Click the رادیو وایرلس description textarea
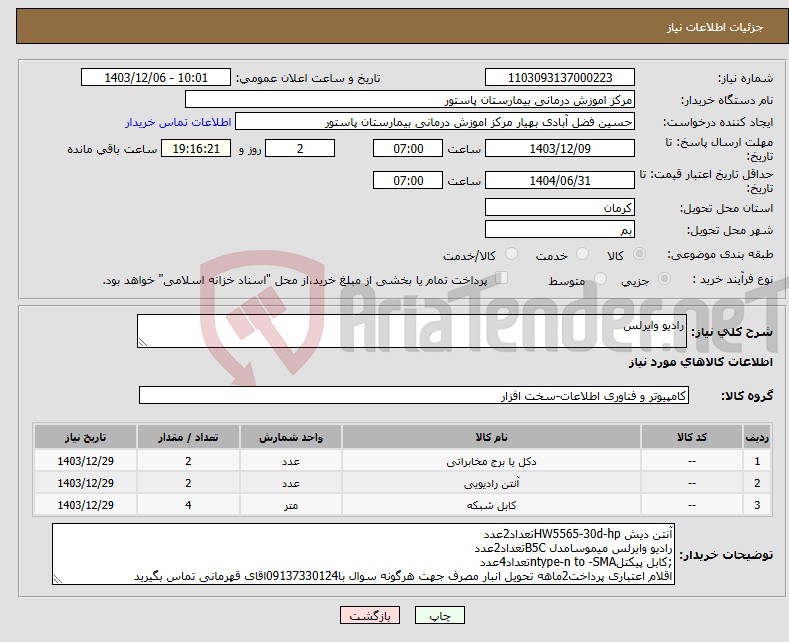Viewport: 789px width, 642px height. click(x=412, y=331)
